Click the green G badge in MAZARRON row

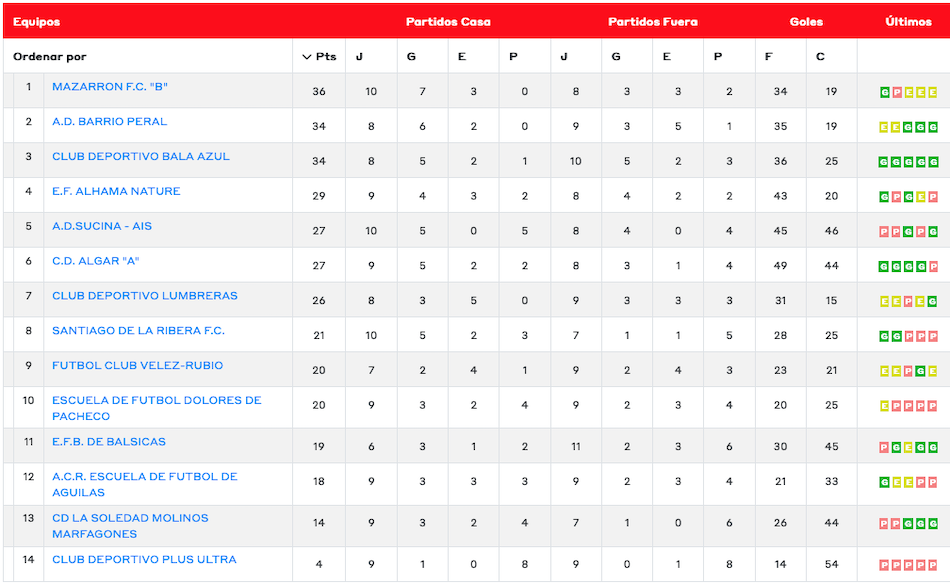tap(885, 92)
